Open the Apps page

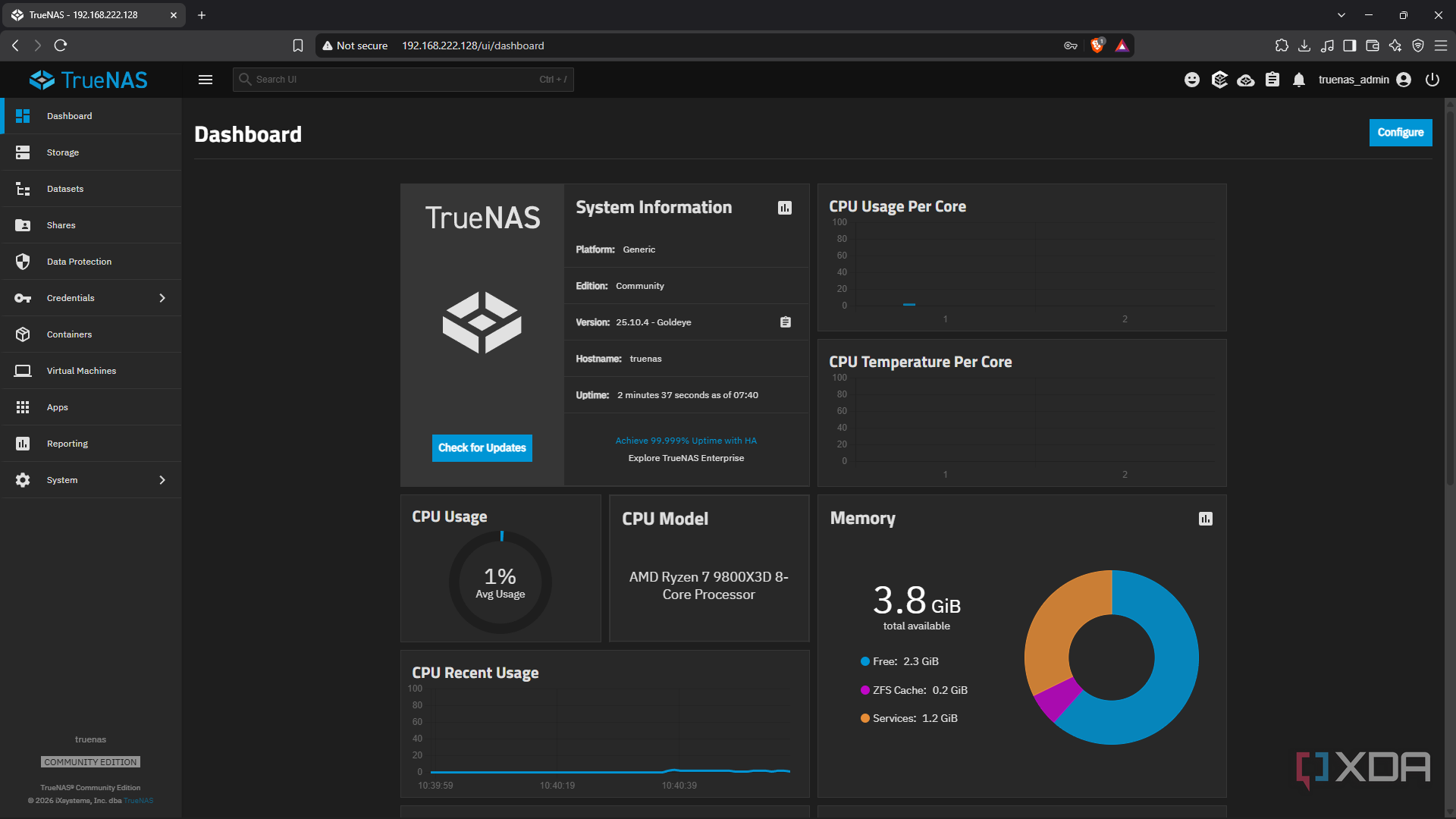pos(91,407)
